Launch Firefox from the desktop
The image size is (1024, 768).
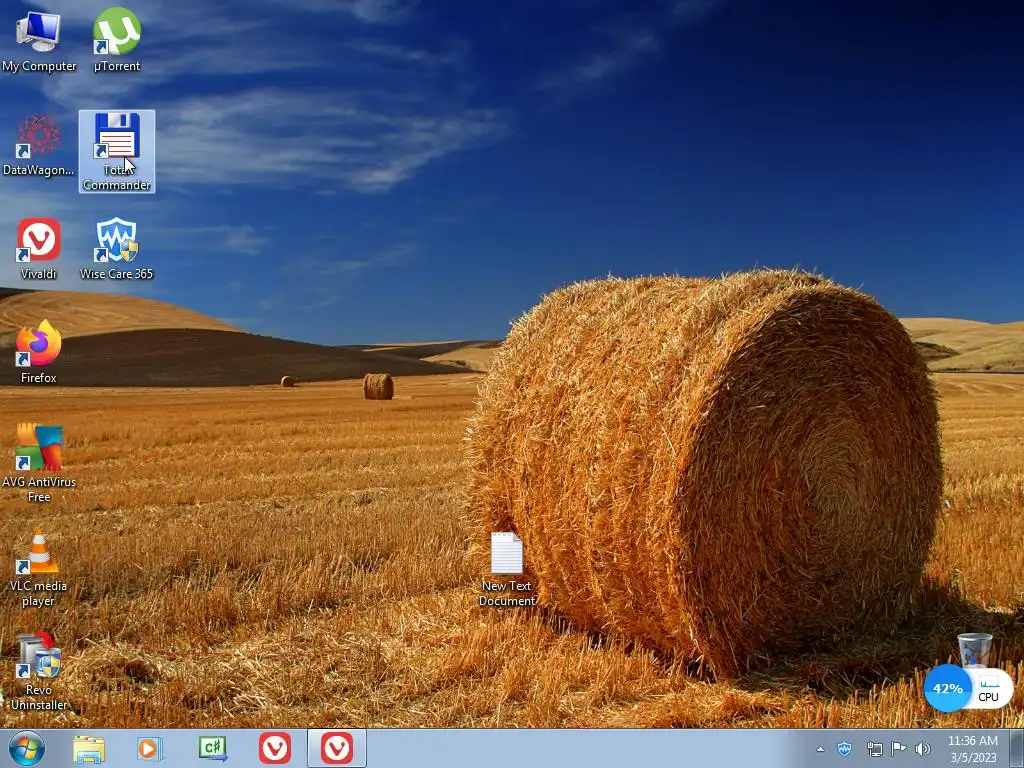pos(39,353)
